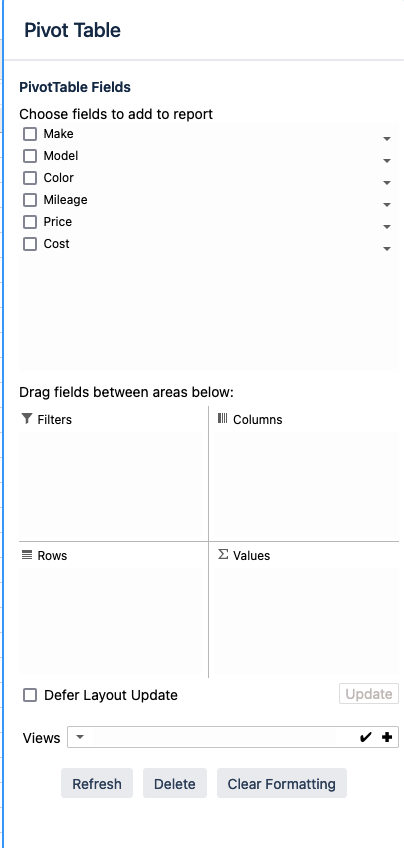Click the Columns area icon
This screenshot has width=404, height=848.
[222, 418]
